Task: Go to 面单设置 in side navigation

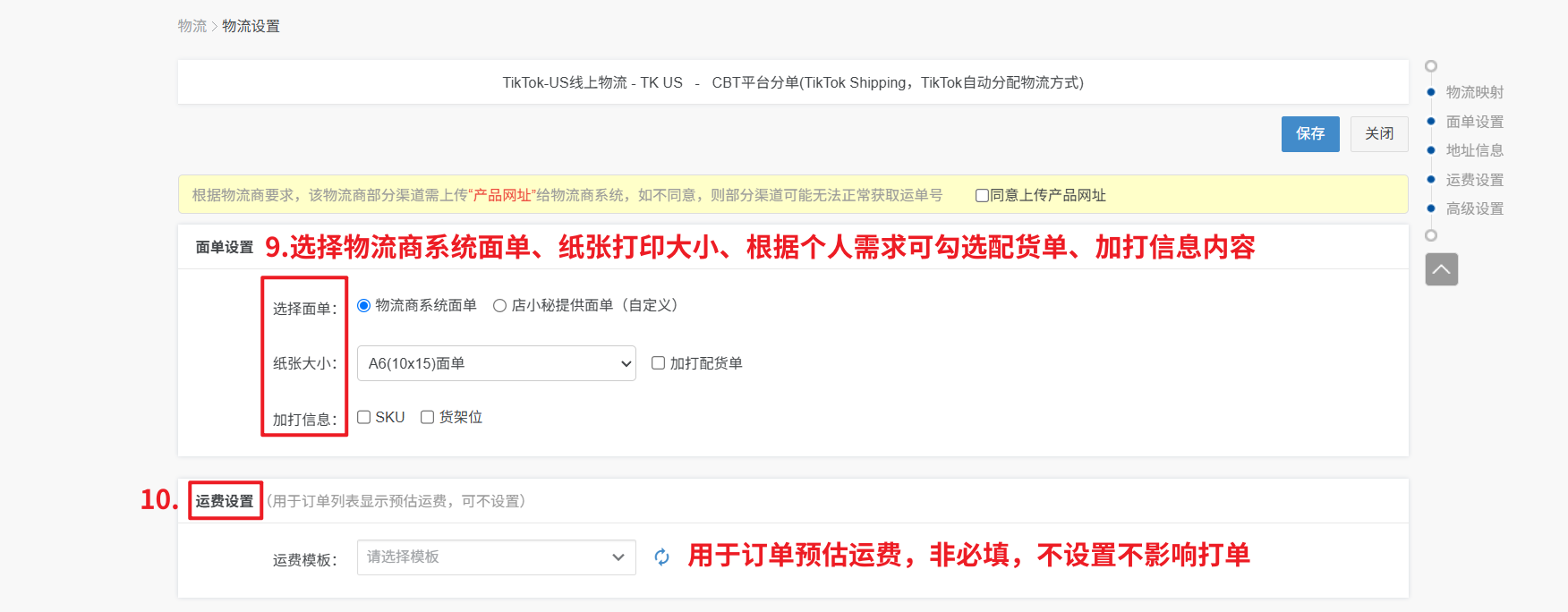Action: coord(1474,122)
